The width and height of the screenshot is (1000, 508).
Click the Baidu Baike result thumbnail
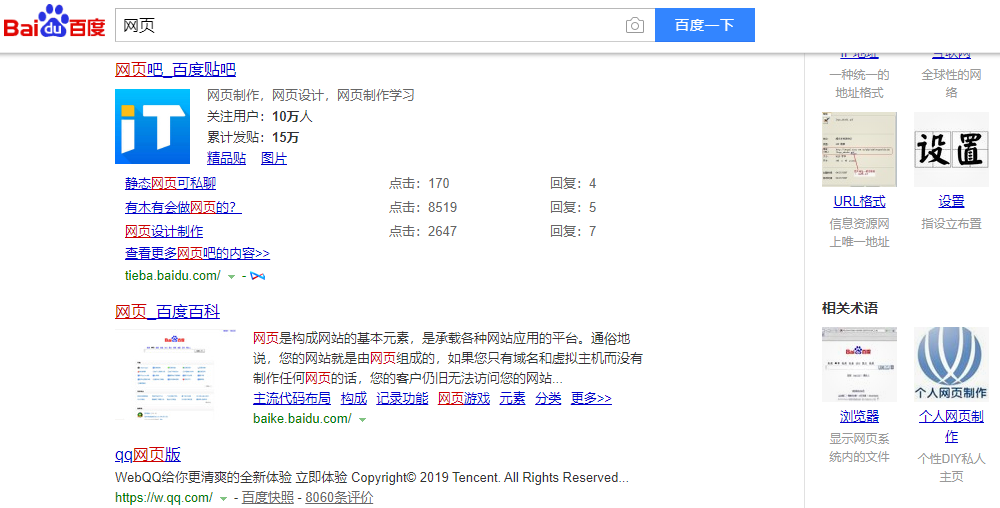coord(175,375)
